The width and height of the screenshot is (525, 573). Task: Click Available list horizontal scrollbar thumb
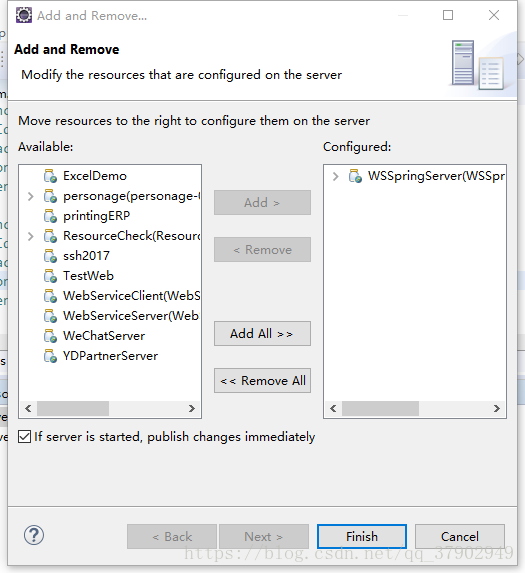(x=73, y=409)
